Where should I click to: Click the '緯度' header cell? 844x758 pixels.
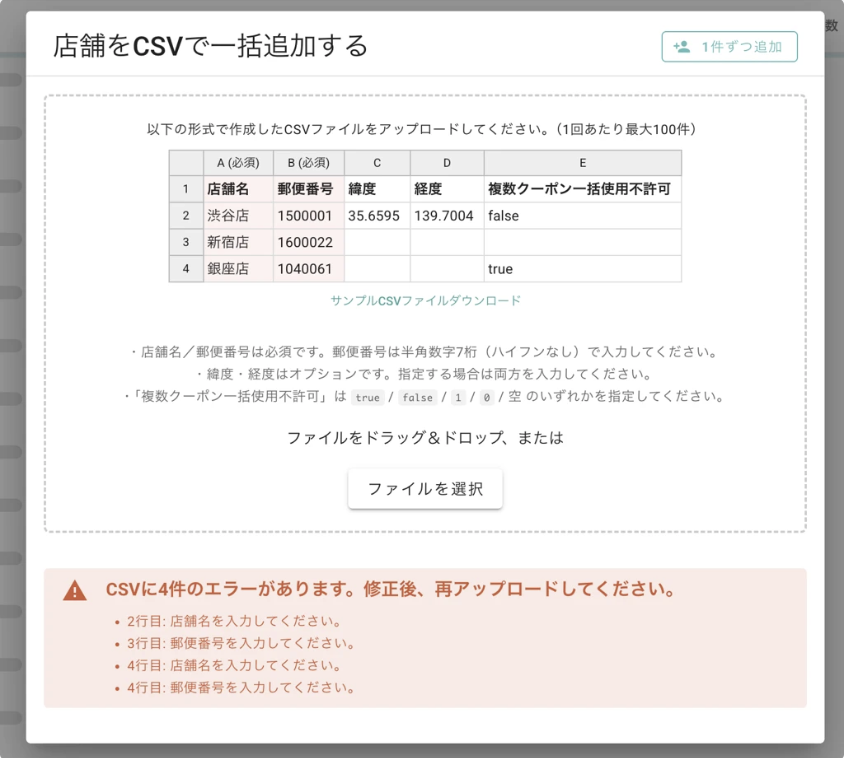(x=377, y=189)
